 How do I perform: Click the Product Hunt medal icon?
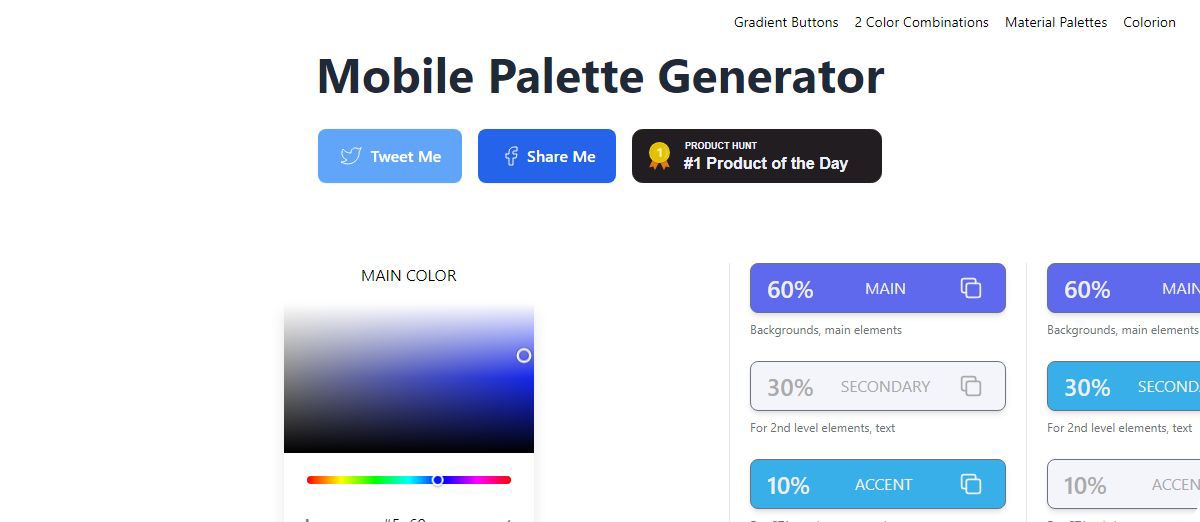click(x=659, y=155)
